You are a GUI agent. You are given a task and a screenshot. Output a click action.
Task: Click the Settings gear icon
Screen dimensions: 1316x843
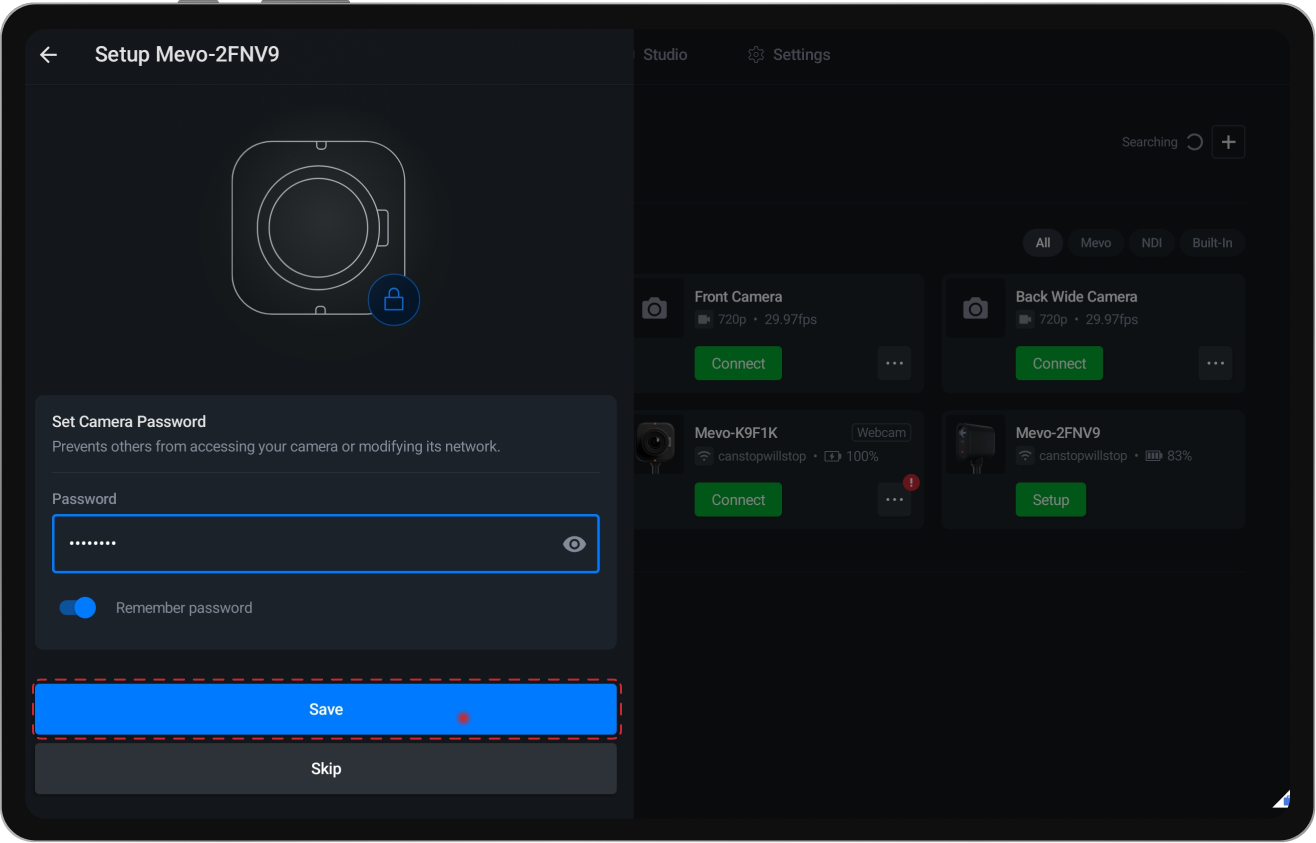pos(756,55)
